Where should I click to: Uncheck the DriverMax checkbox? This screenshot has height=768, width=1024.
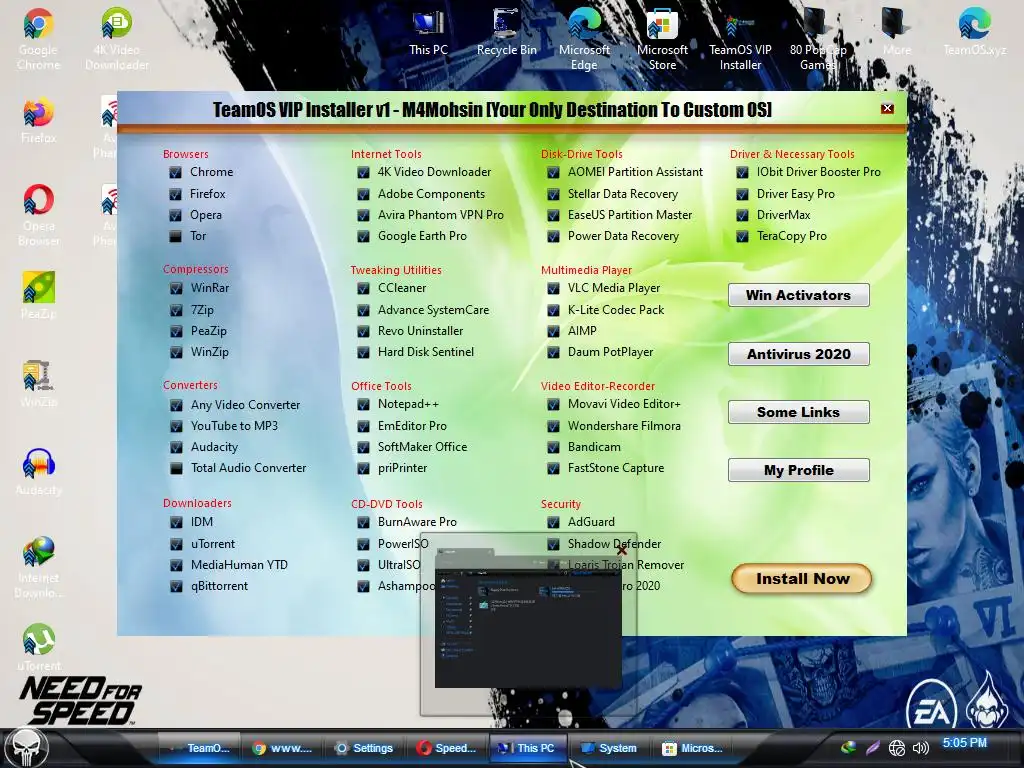pos(742,216)
